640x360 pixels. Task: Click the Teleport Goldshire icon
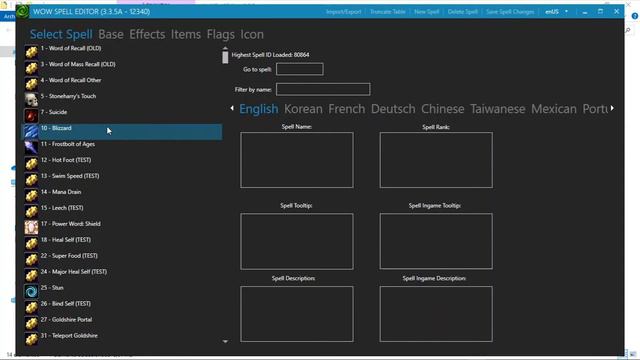tap(31, 339)
